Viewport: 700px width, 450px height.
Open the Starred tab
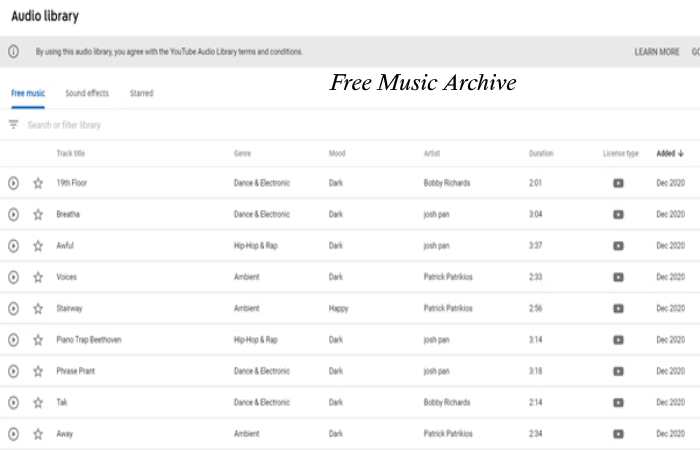142,93
